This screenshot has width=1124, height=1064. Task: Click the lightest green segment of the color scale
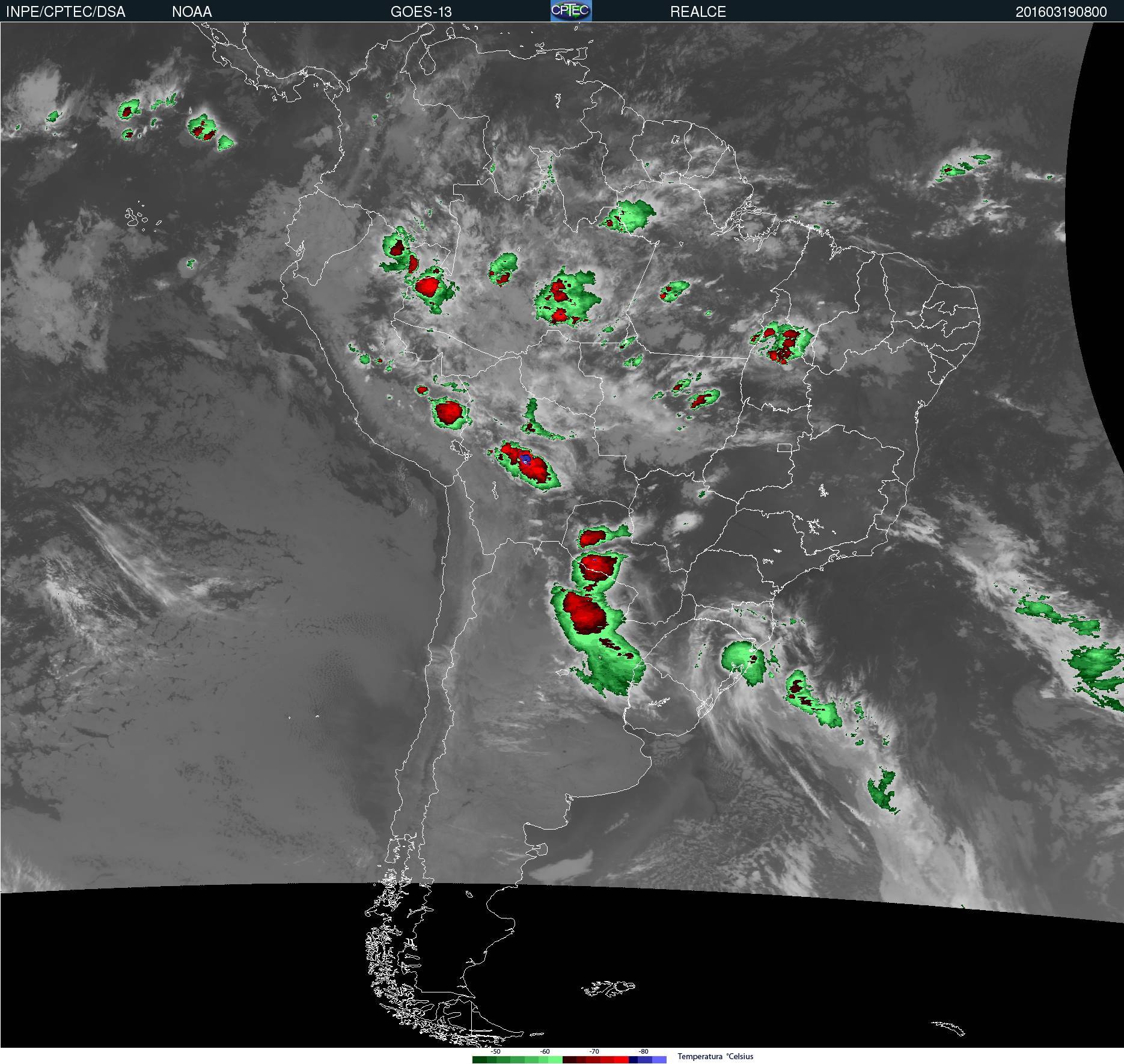(x=555, y=1060)
